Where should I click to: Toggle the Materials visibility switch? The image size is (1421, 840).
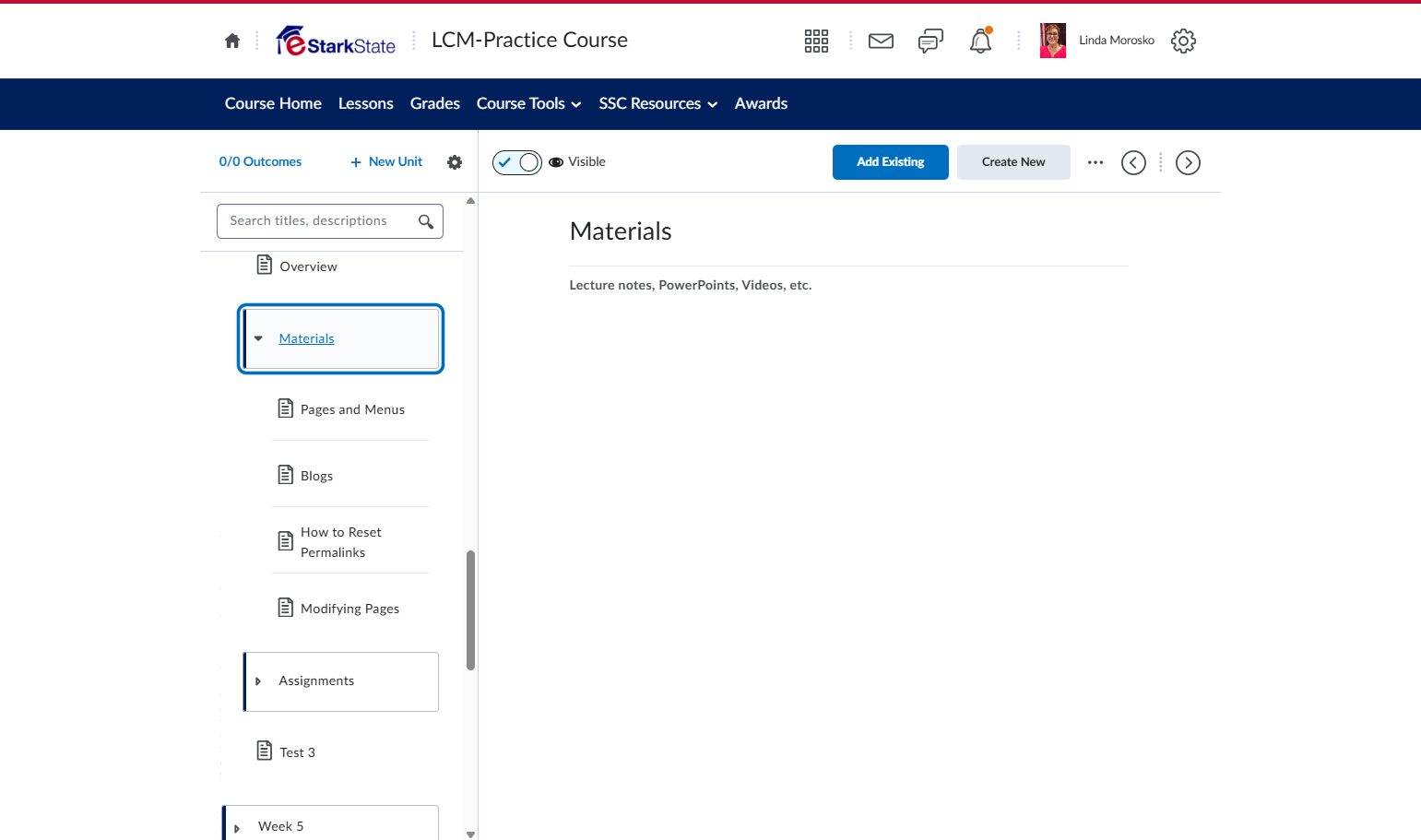(517, 162)
